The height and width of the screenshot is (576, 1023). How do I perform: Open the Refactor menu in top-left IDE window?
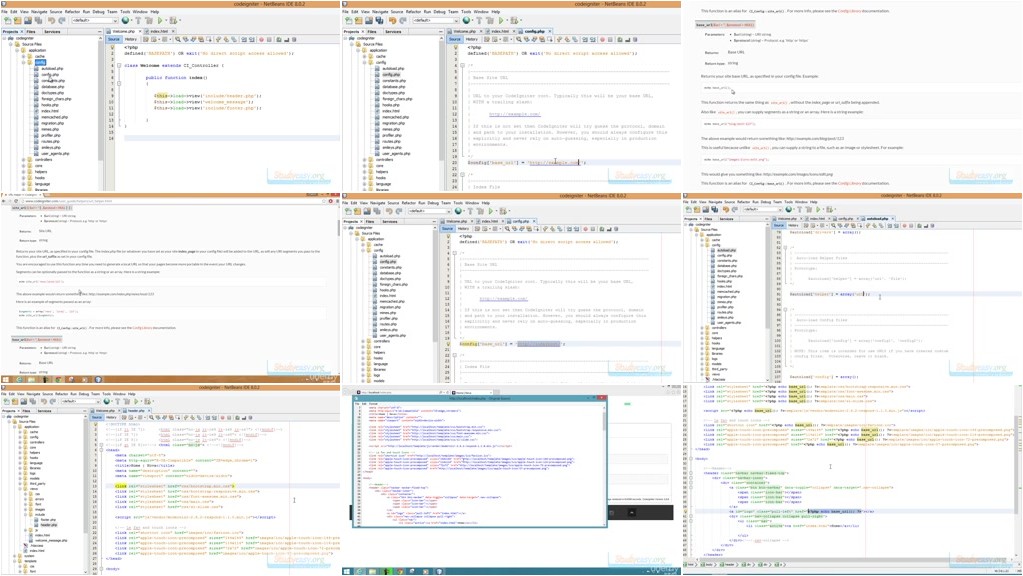[x=72, y=12]
